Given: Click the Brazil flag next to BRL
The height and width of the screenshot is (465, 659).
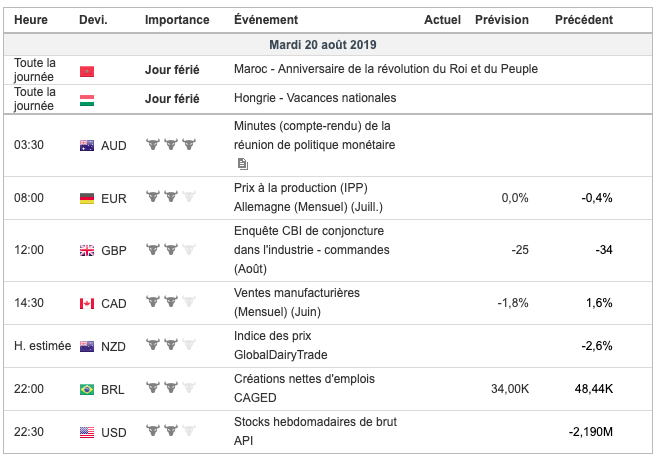Looking at the screenshot, I should coord(87,389).
